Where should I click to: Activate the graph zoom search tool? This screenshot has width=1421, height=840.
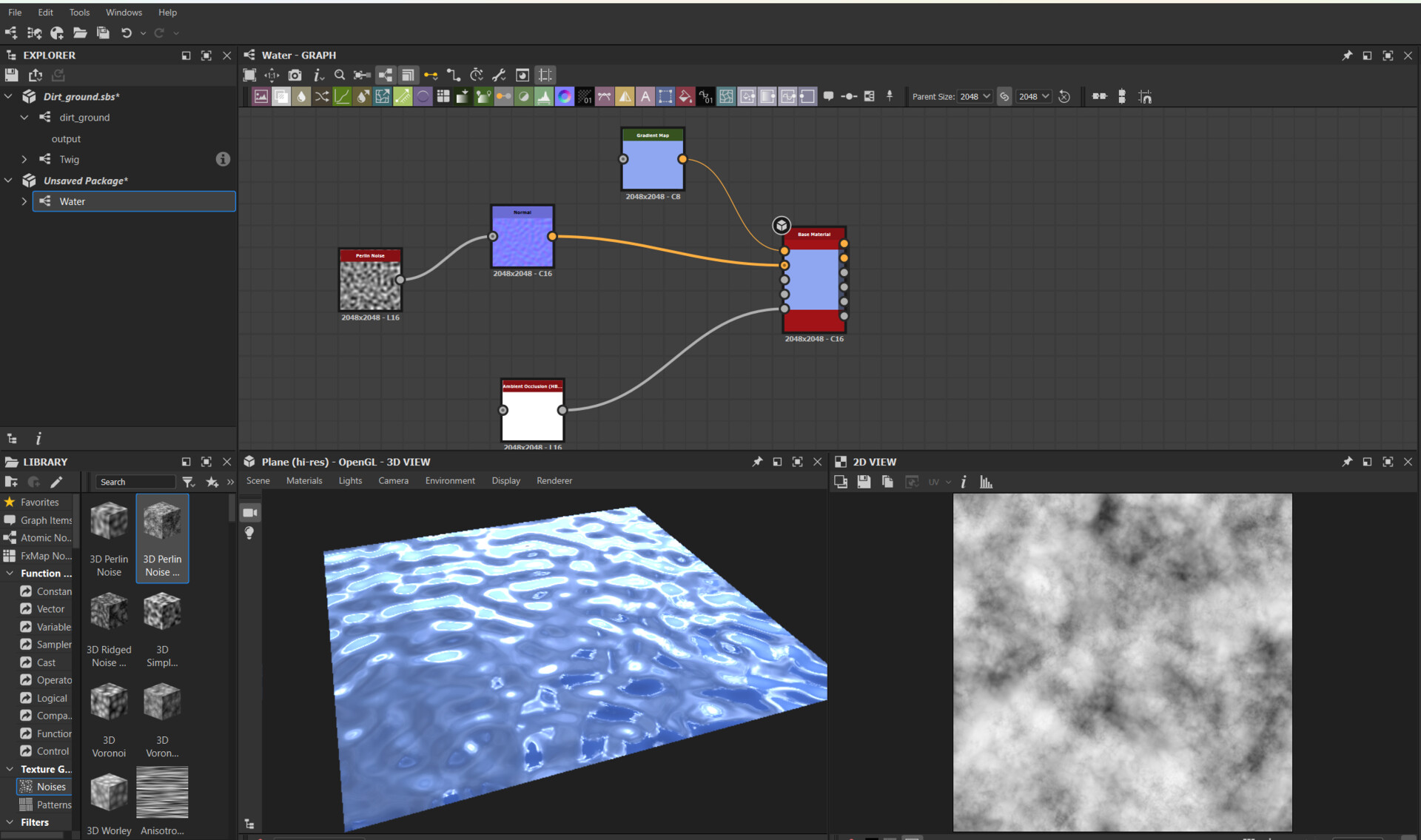coord(340,75)
